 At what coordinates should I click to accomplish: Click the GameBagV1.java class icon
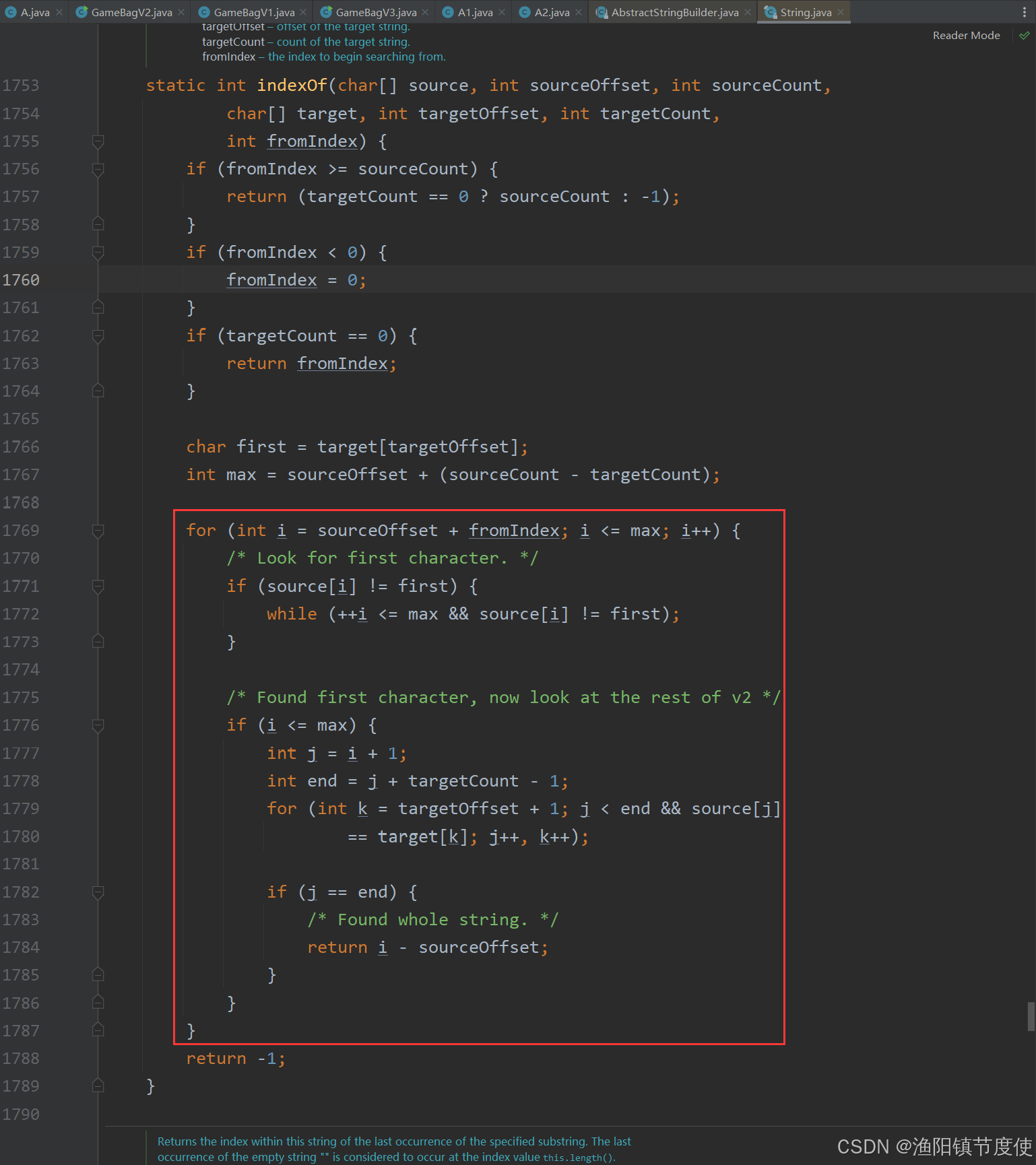[203, 12]
